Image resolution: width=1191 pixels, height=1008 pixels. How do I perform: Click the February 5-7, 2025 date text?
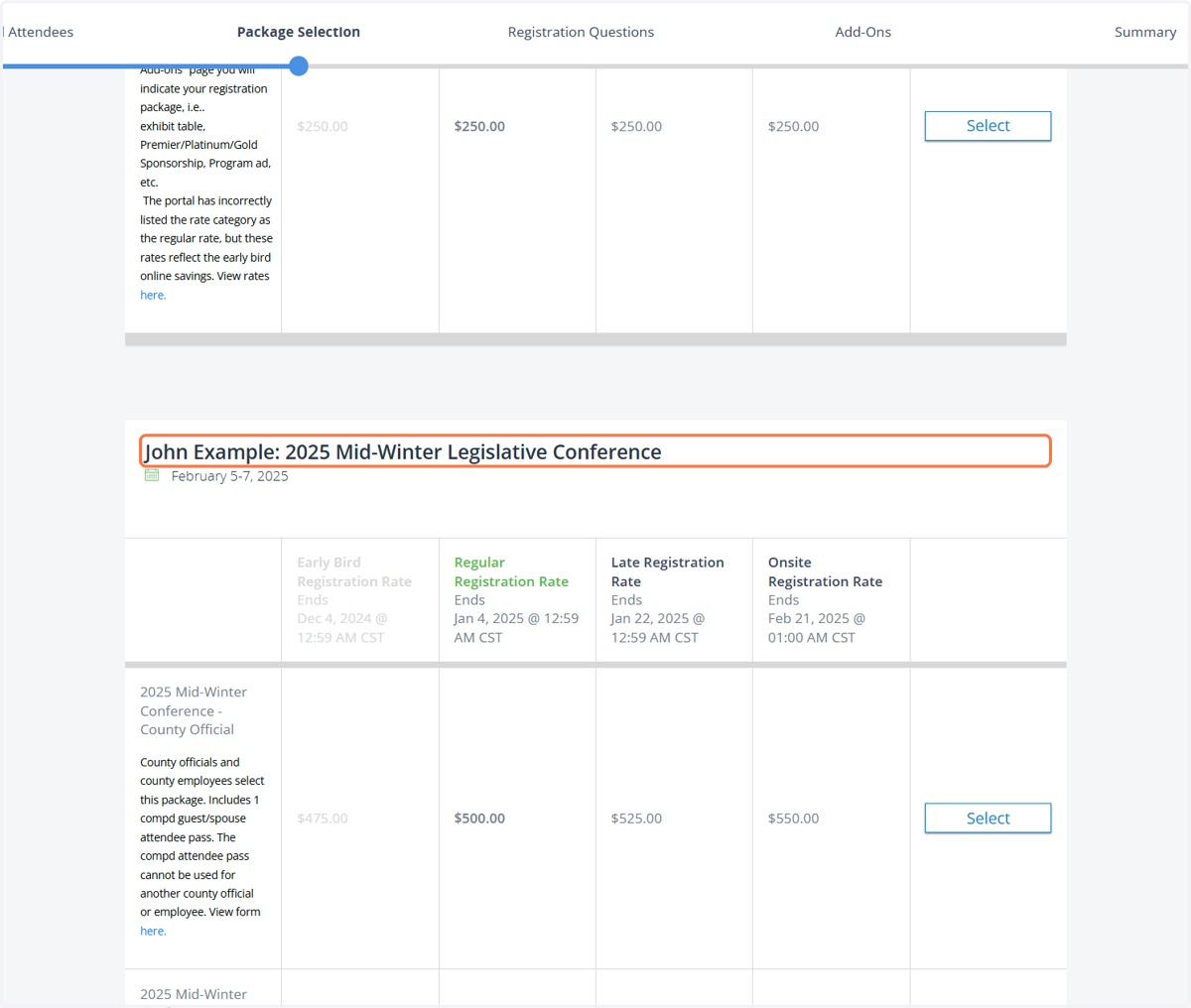(x=229, y=476)
